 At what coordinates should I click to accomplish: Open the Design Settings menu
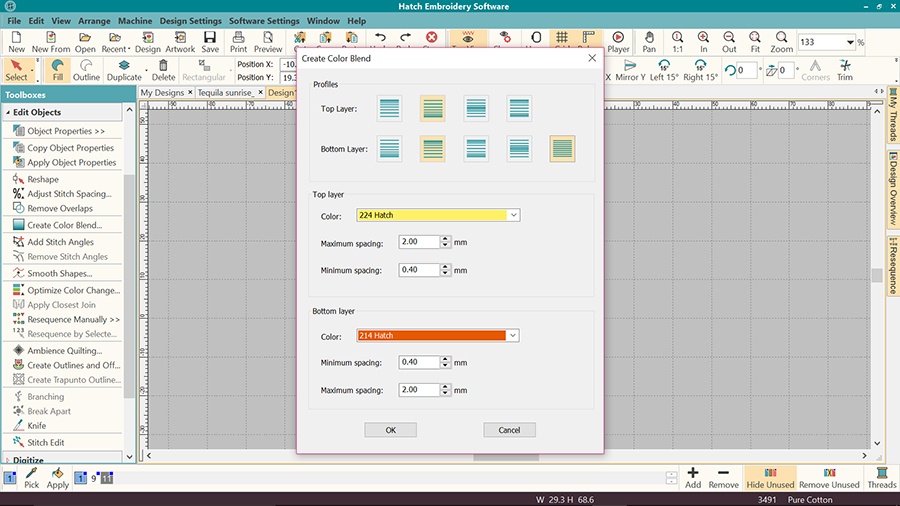[x=190, y=21]
